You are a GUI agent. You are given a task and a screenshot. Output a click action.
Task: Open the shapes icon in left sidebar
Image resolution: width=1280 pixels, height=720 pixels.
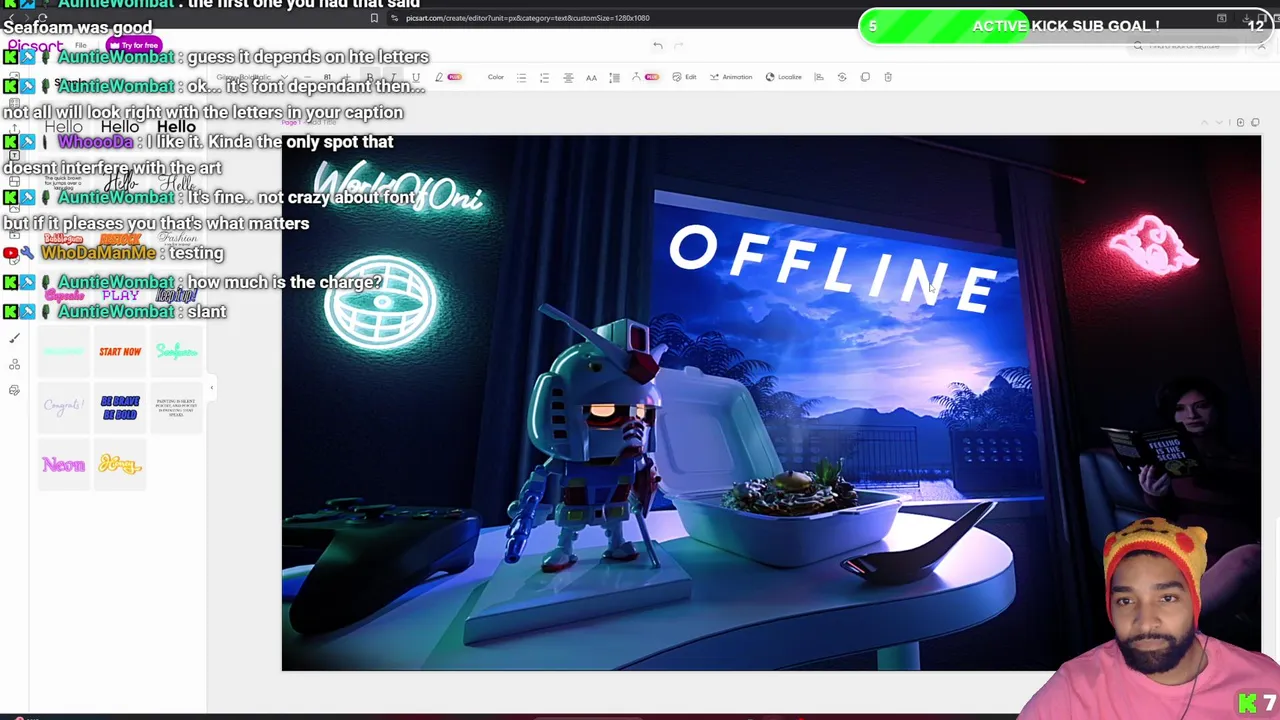click(14, 365)
